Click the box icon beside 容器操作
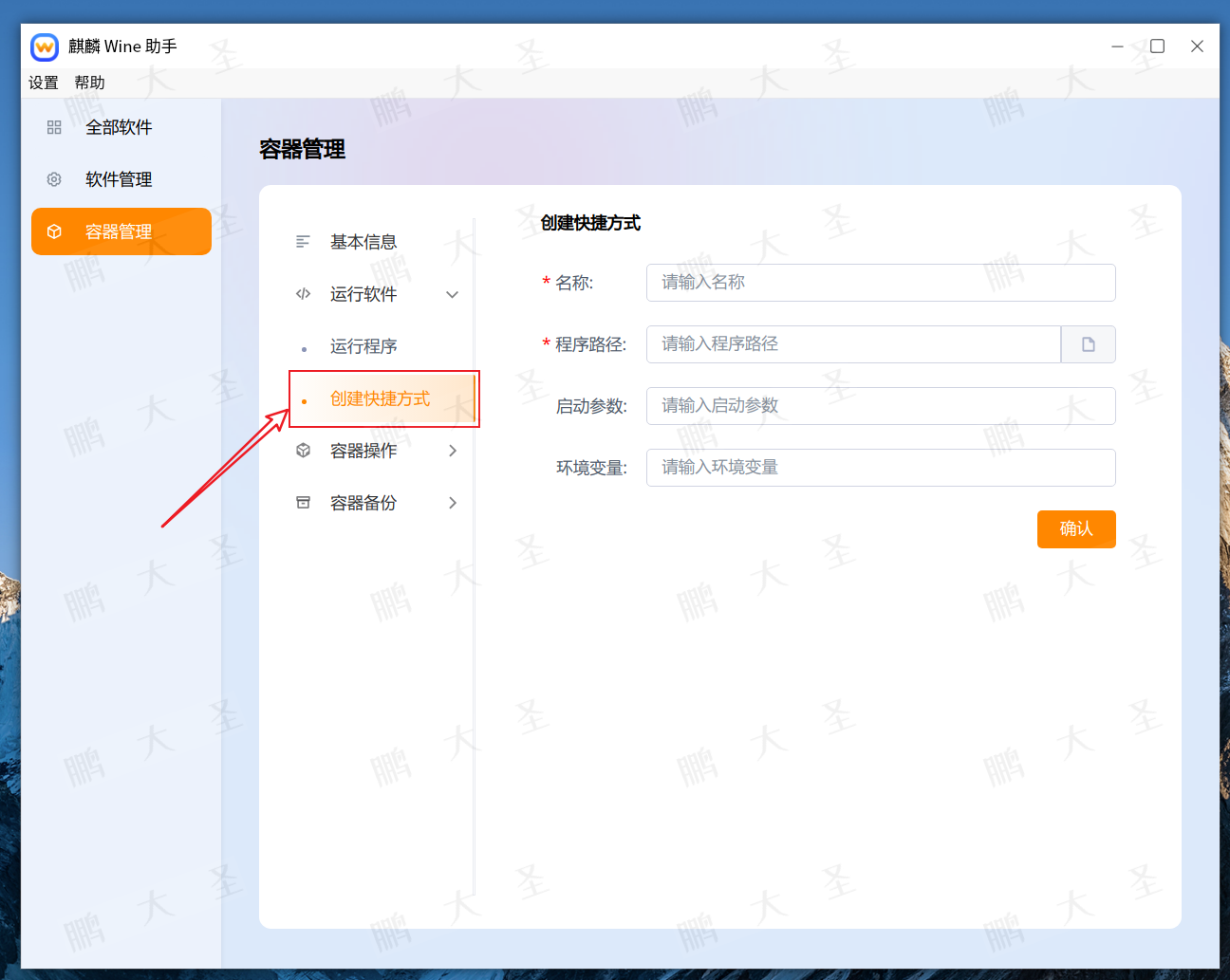This screenshot has width=1230, height=980. click(303, 451)
